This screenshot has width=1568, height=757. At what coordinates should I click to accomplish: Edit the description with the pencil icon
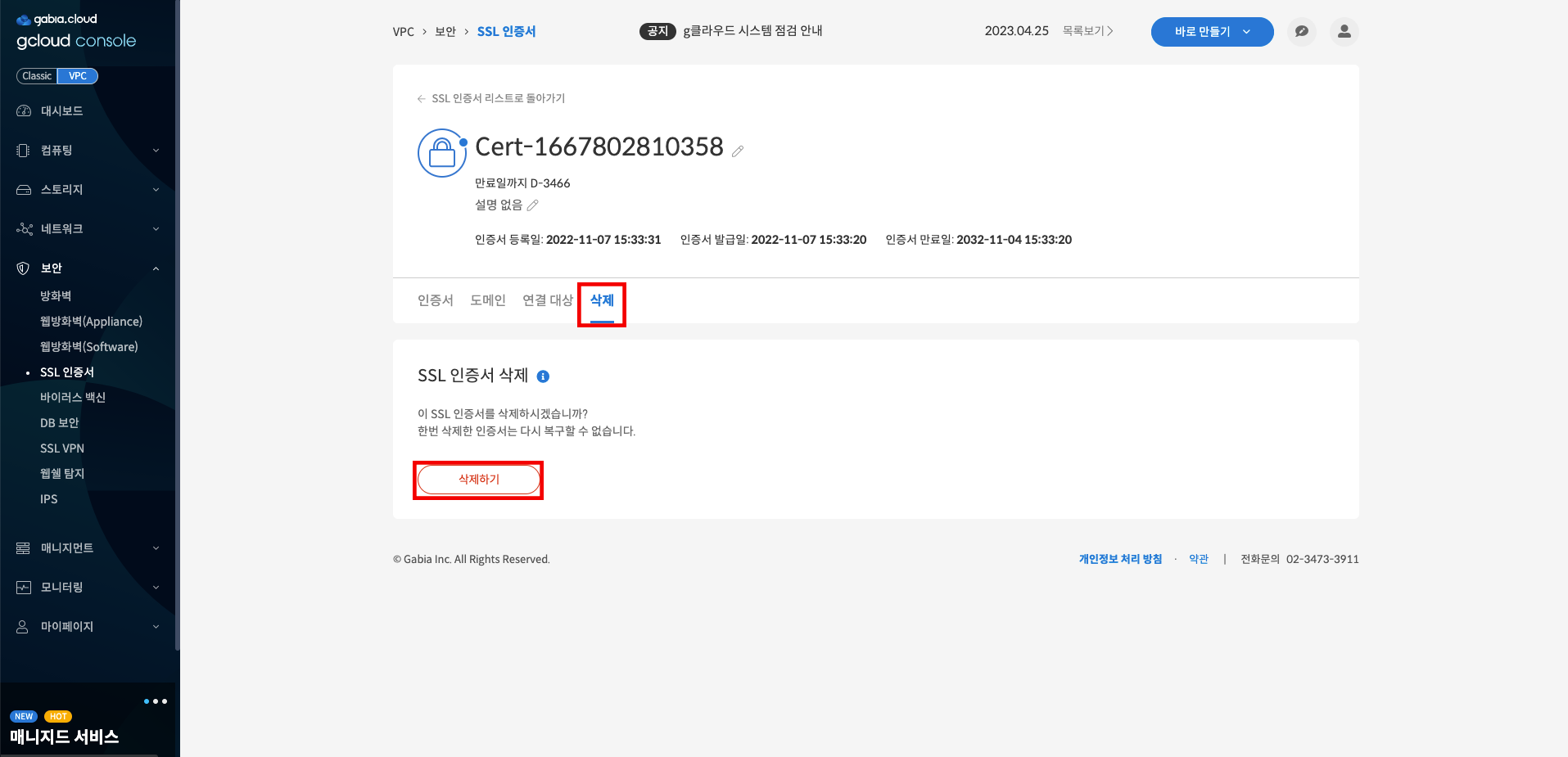tap(533, 205)
